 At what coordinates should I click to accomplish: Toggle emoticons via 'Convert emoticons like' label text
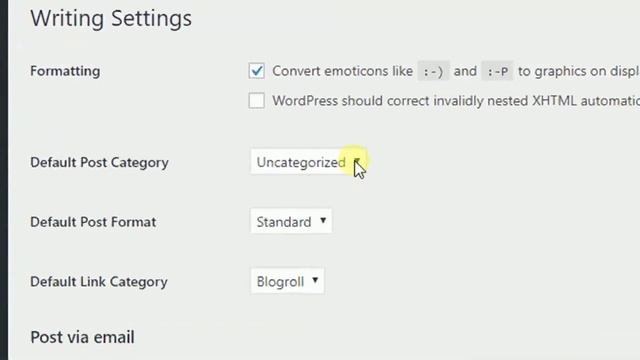click(x=342, y=71)
